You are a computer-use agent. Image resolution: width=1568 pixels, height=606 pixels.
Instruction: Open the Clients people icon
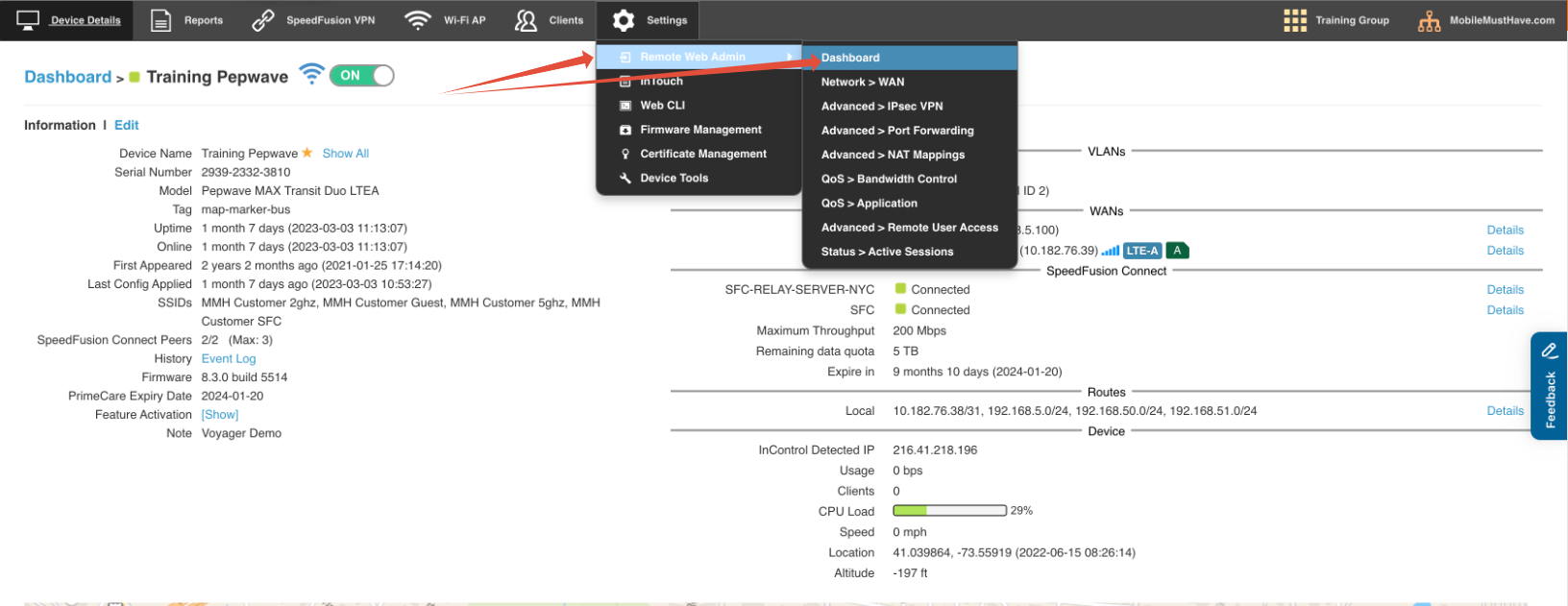[526, 20]
